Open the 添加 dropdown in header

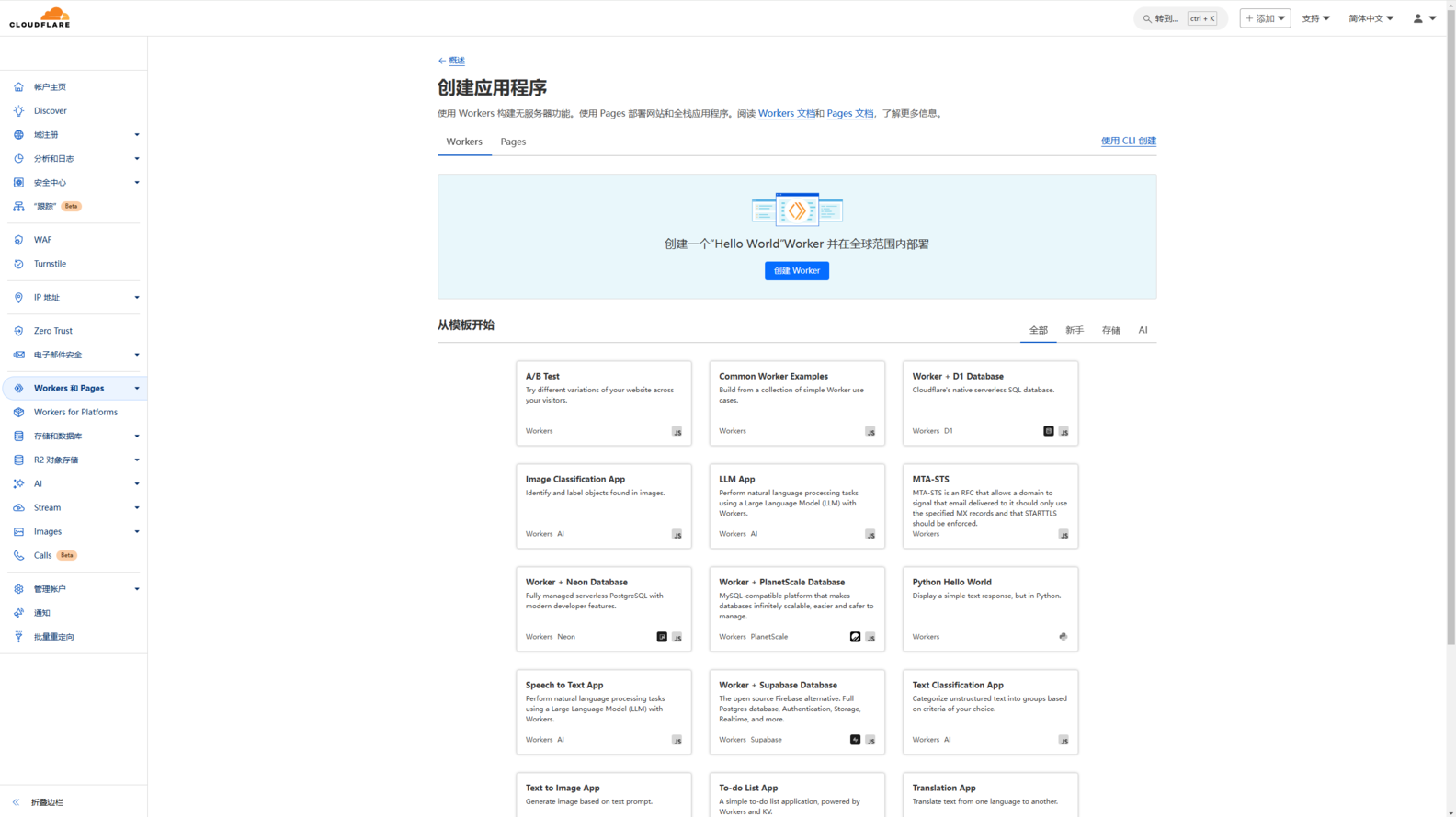pos(1265,18)
